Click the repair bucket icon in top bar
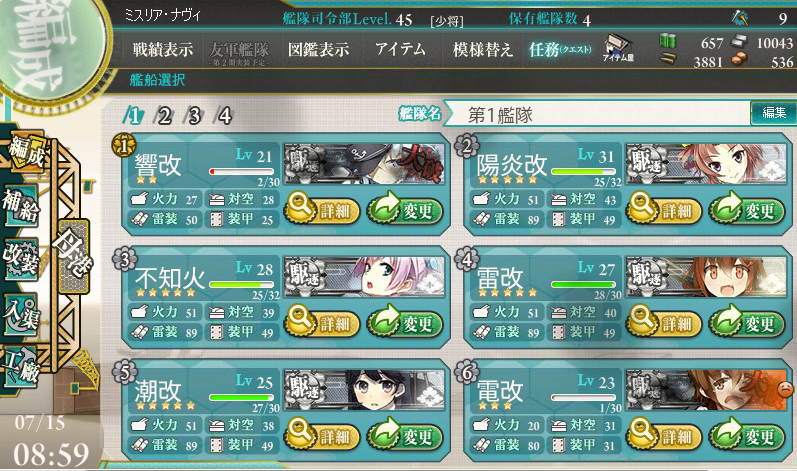The height and width of the screenshot is (471, 797). 740,19
